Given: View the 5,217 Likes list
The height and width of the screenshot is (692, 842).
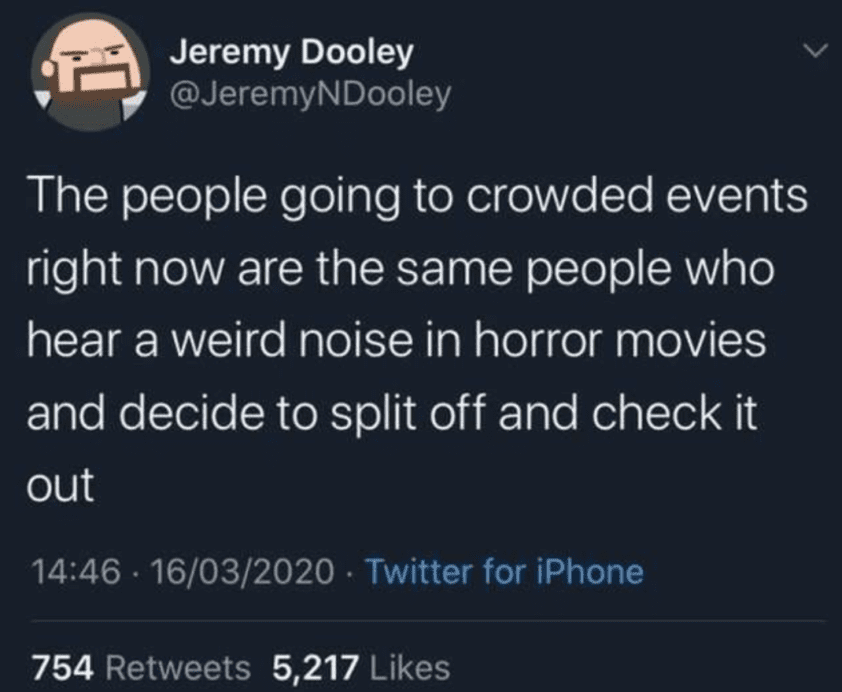Looking at the screenshot, I should pyautogui.click(x=361, y=668).
